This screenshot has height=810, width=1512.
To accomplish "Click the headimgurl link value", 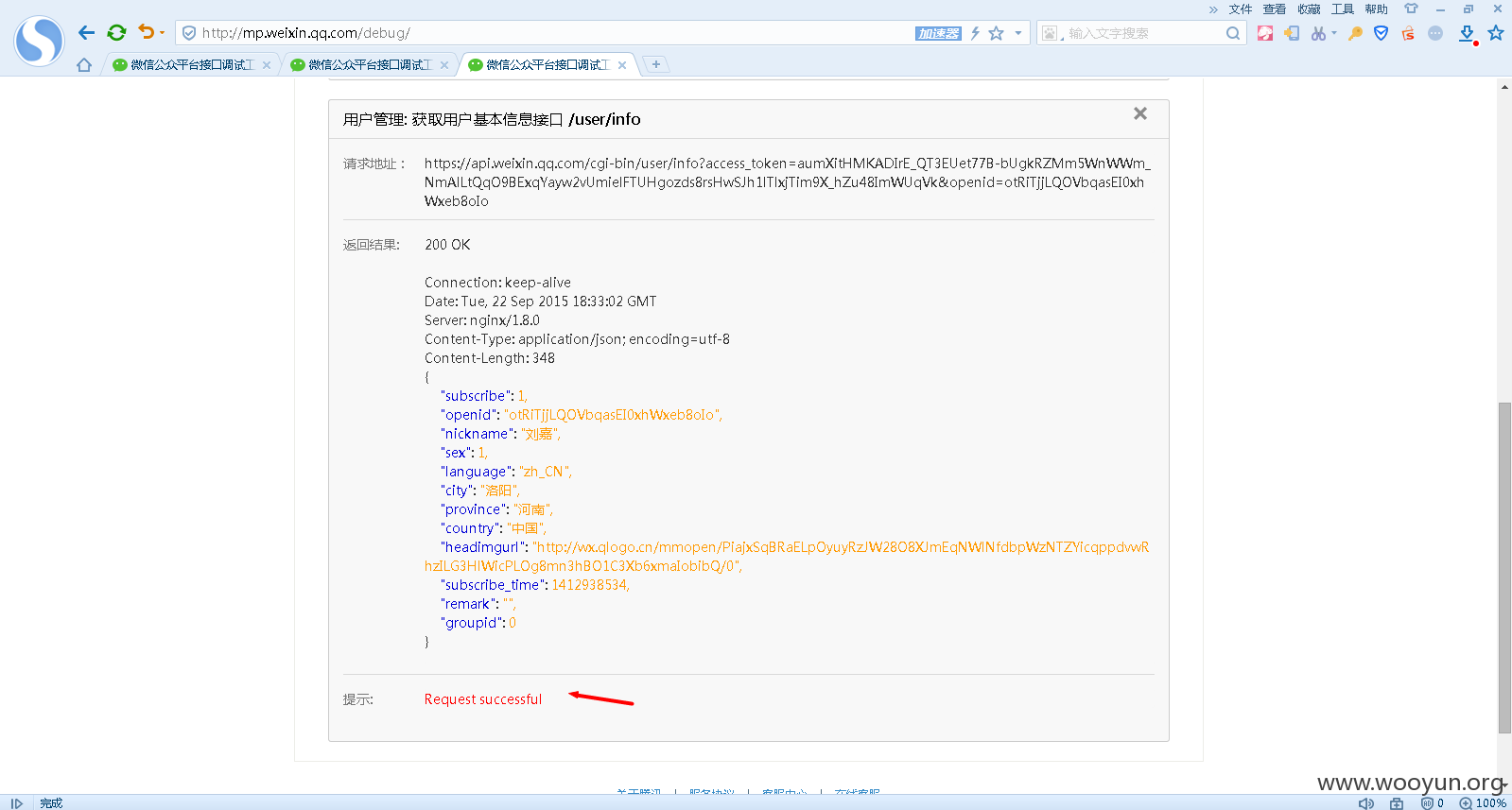I will (x=787, y=557).
